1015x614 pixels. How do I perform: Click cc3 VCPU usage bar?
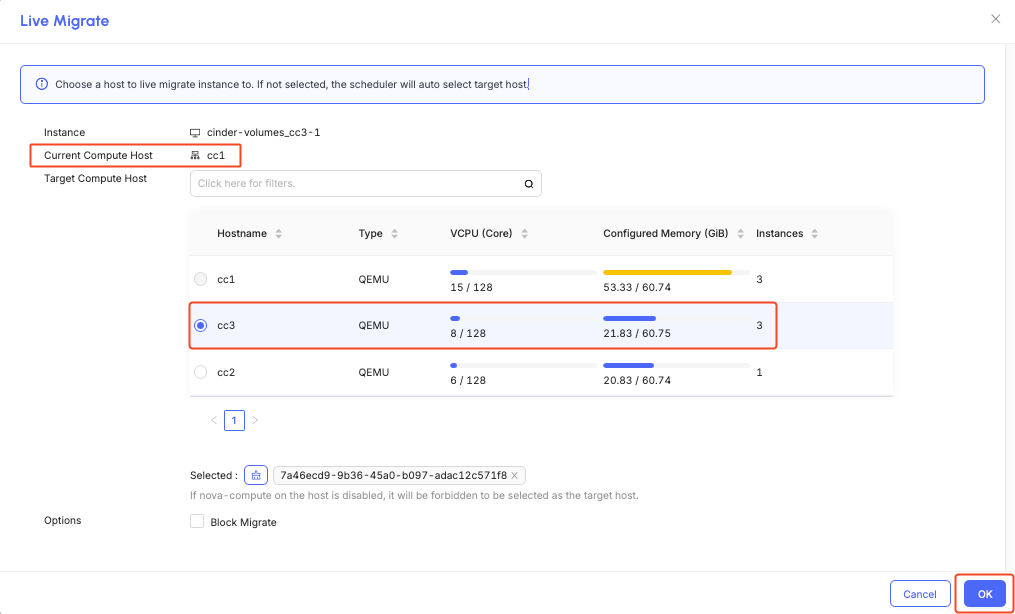pyautogui.click(x=523, y=318)
